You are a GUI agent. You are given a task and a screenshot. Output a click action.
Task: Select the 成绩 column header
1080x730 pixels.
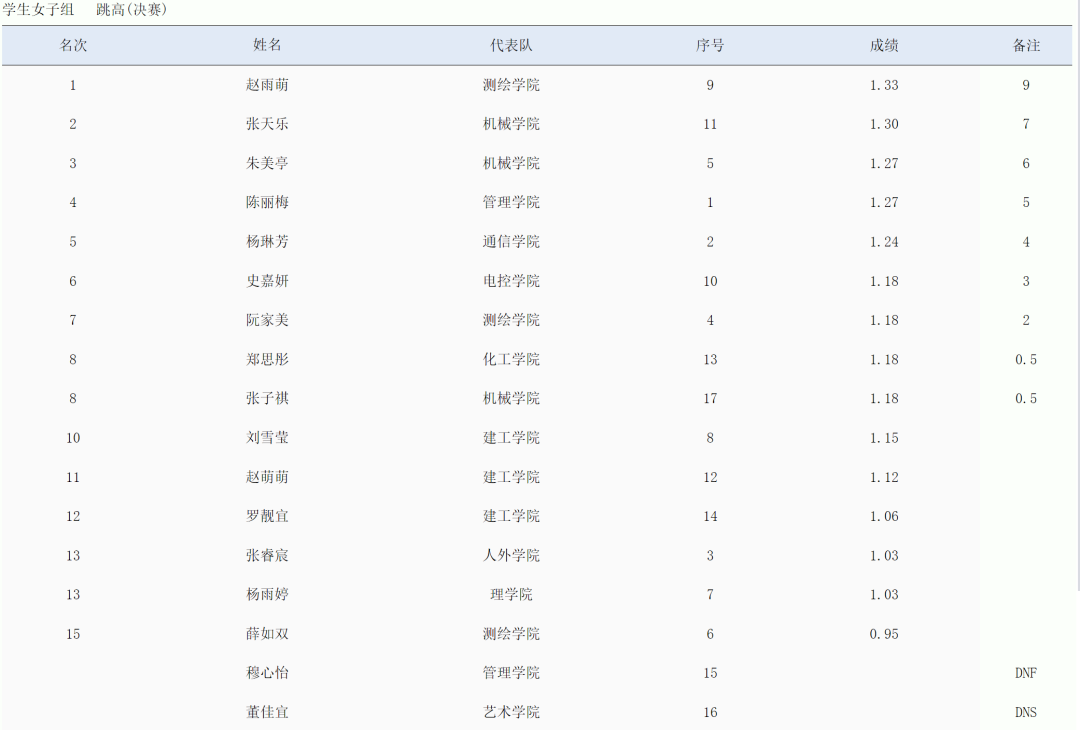tap(884, 46)
